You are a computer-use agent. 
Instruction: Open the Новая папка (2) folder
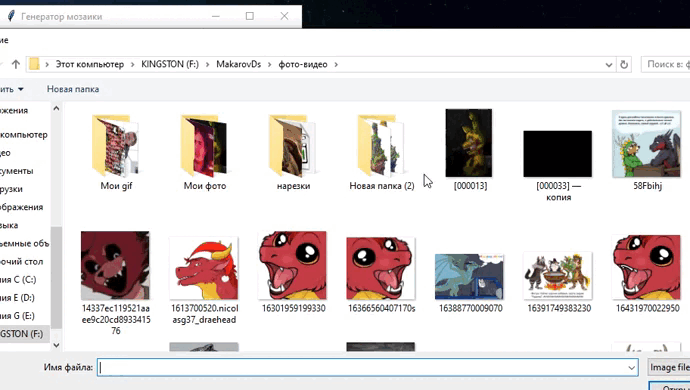382,152
